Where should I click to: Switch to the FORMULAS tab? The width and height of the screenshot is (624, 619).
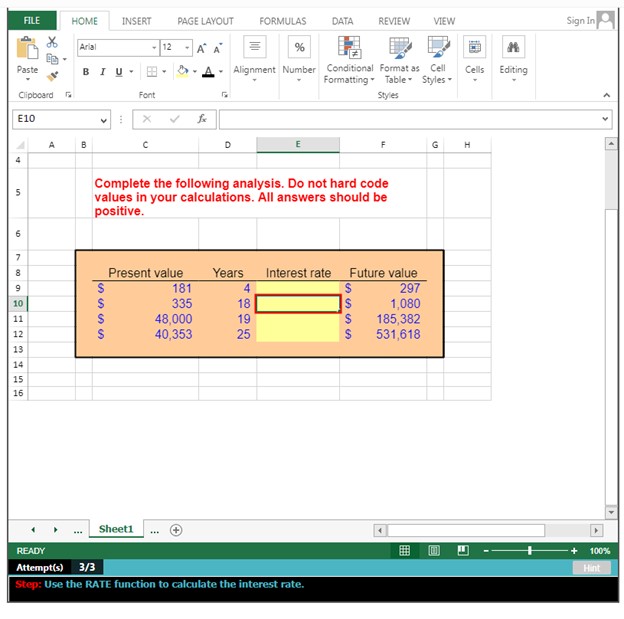[x=283, y=21]
